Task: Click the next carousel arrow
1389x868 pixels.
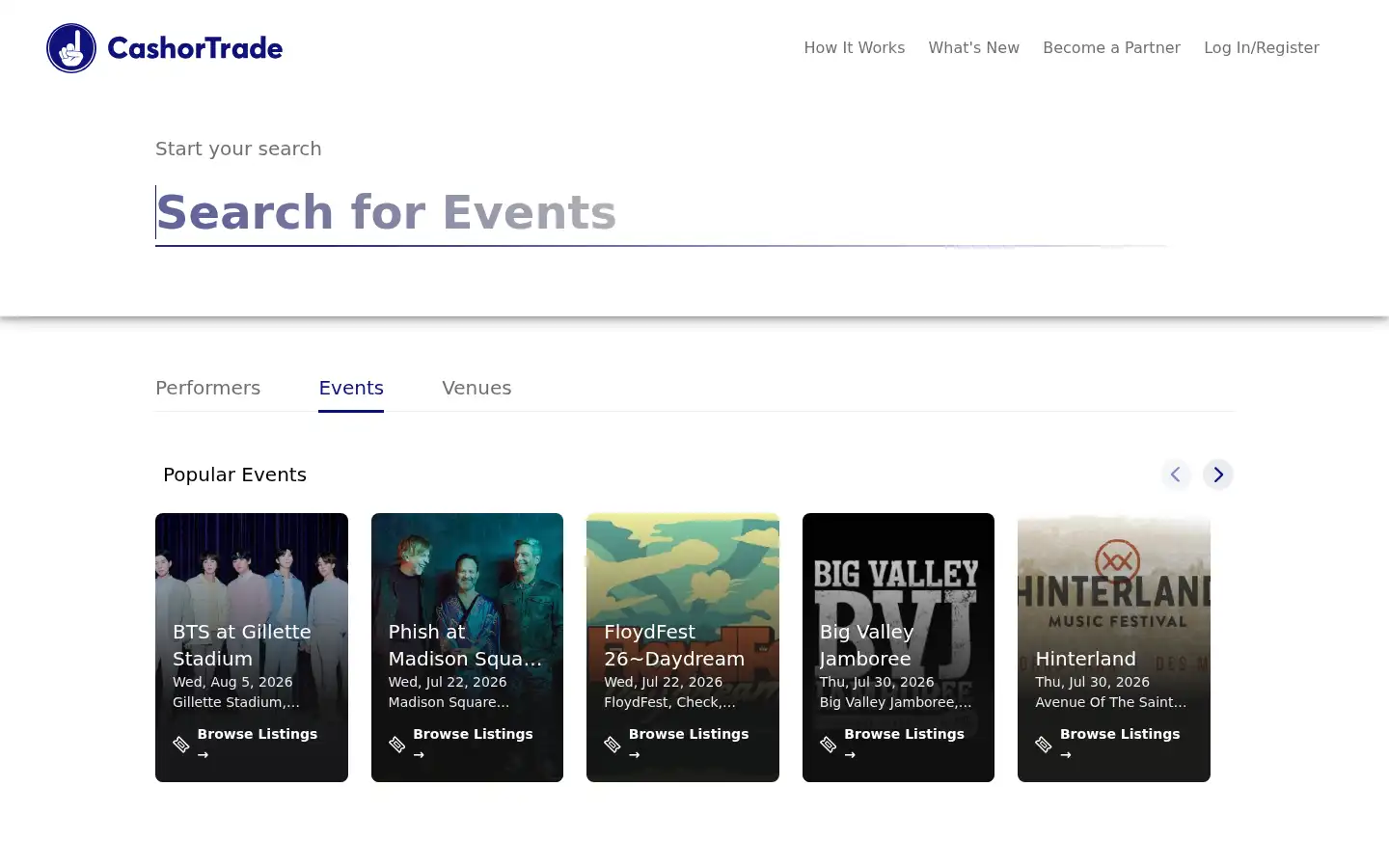Action: (x=1218, y=475)
